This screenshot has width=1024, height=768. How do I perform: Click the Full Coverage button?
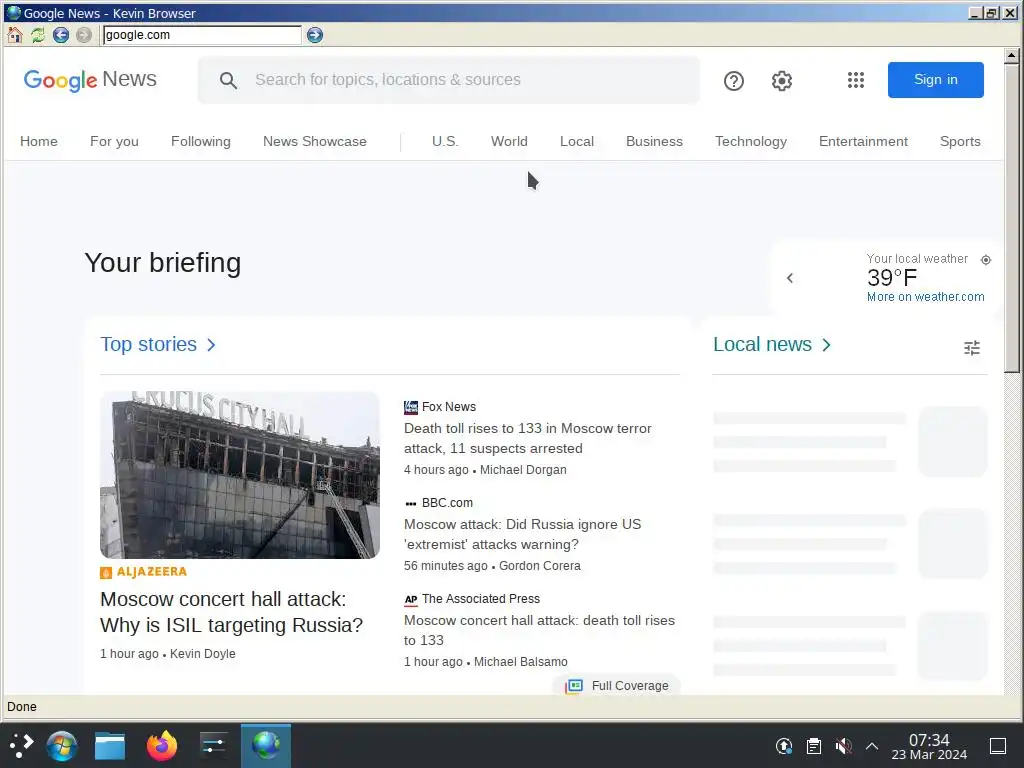point(617,685)
